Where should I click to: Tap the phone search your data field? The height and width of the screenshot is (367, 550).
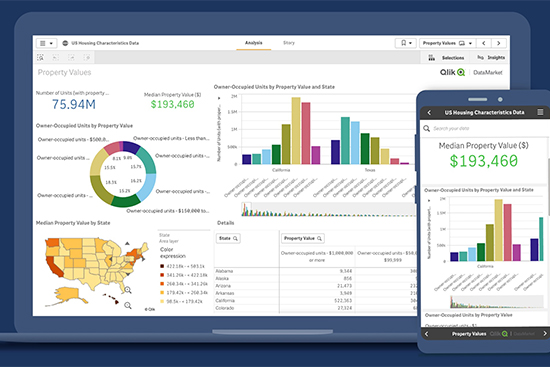click(x=484, y=128)
